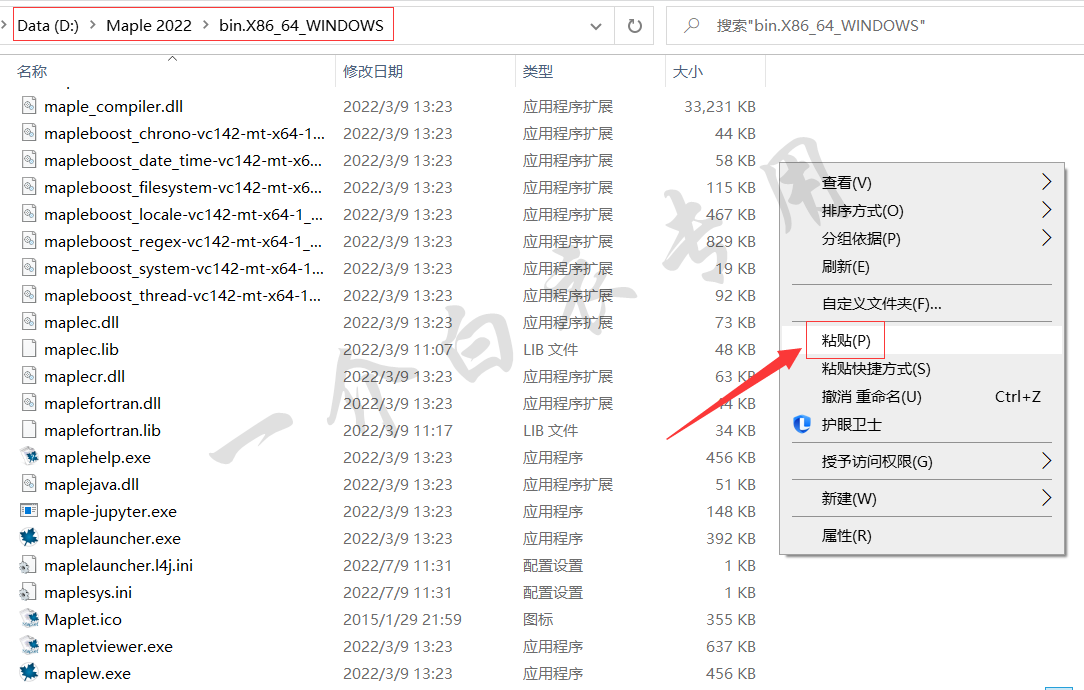The width and height of the screenshot is (1084, 690).
Task: Expand the 查看(V) submenu arrow
Action: [1047, 182]
